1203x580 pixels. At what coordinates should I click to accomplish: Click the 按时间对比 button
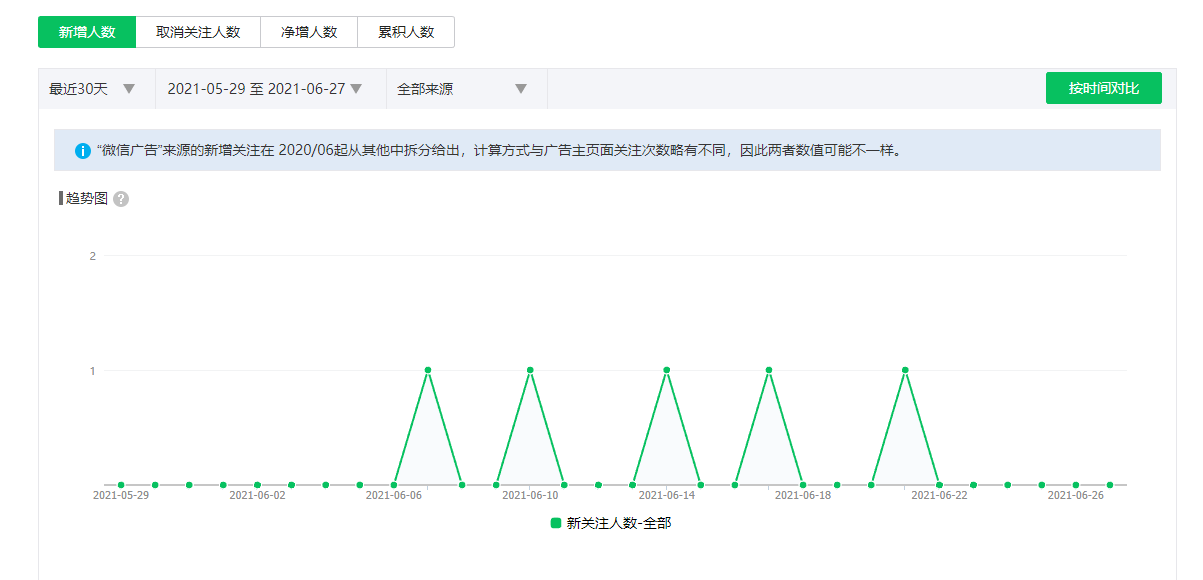pyautogui.click(x=1103, y=88)
